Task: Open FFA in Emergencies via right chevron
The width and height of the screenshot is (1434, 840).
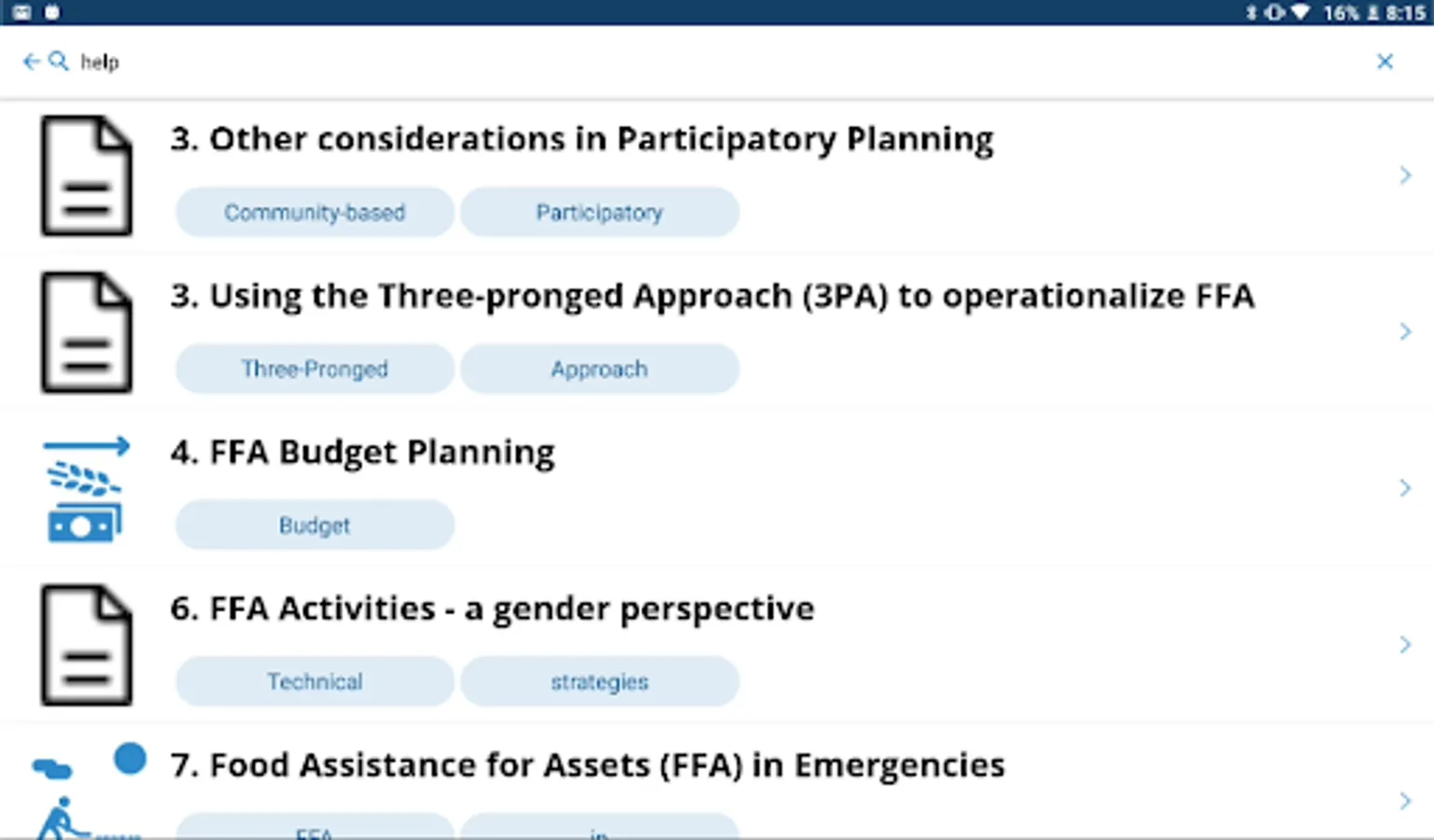Action: (x=1405, y=801)
